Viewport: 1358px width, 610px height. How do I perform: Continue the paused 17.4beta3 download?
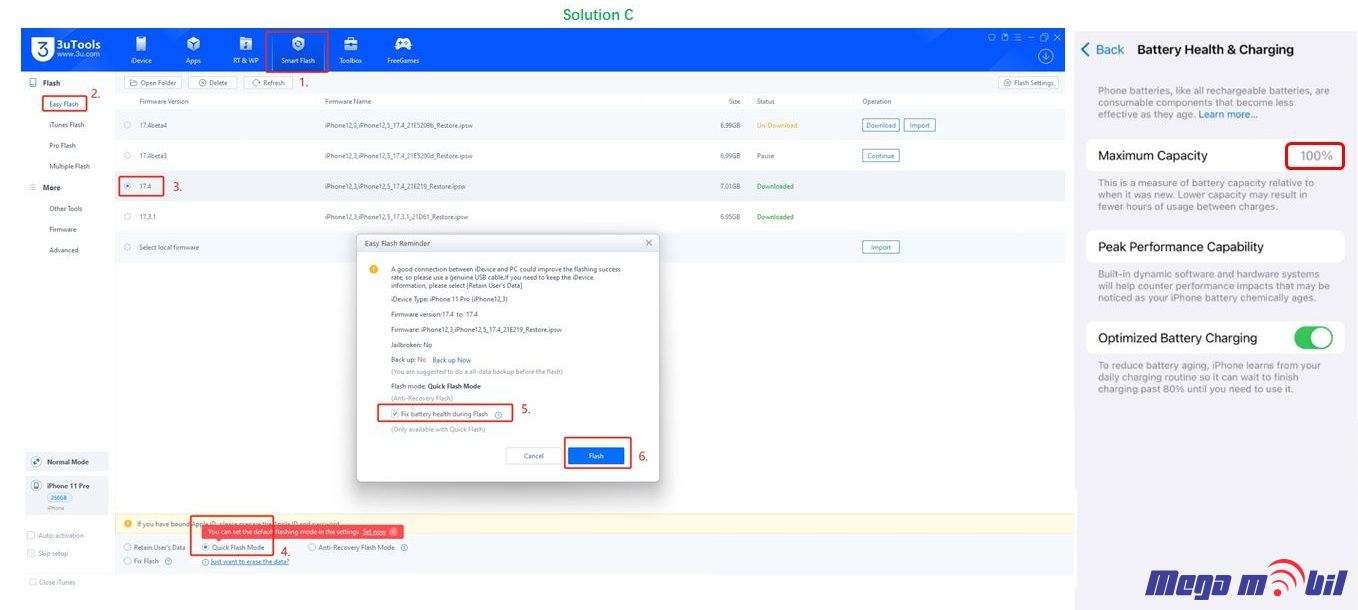(x=881, y=156)
